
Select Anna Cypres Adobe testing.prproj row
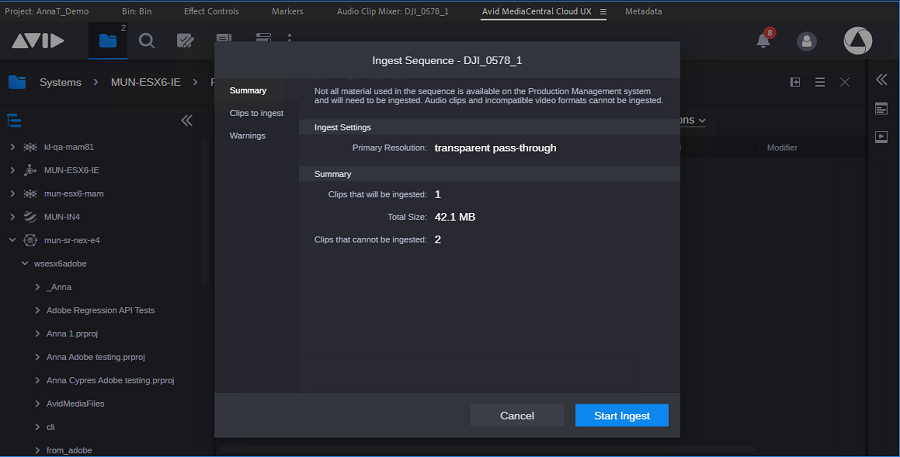click(110, 380)
